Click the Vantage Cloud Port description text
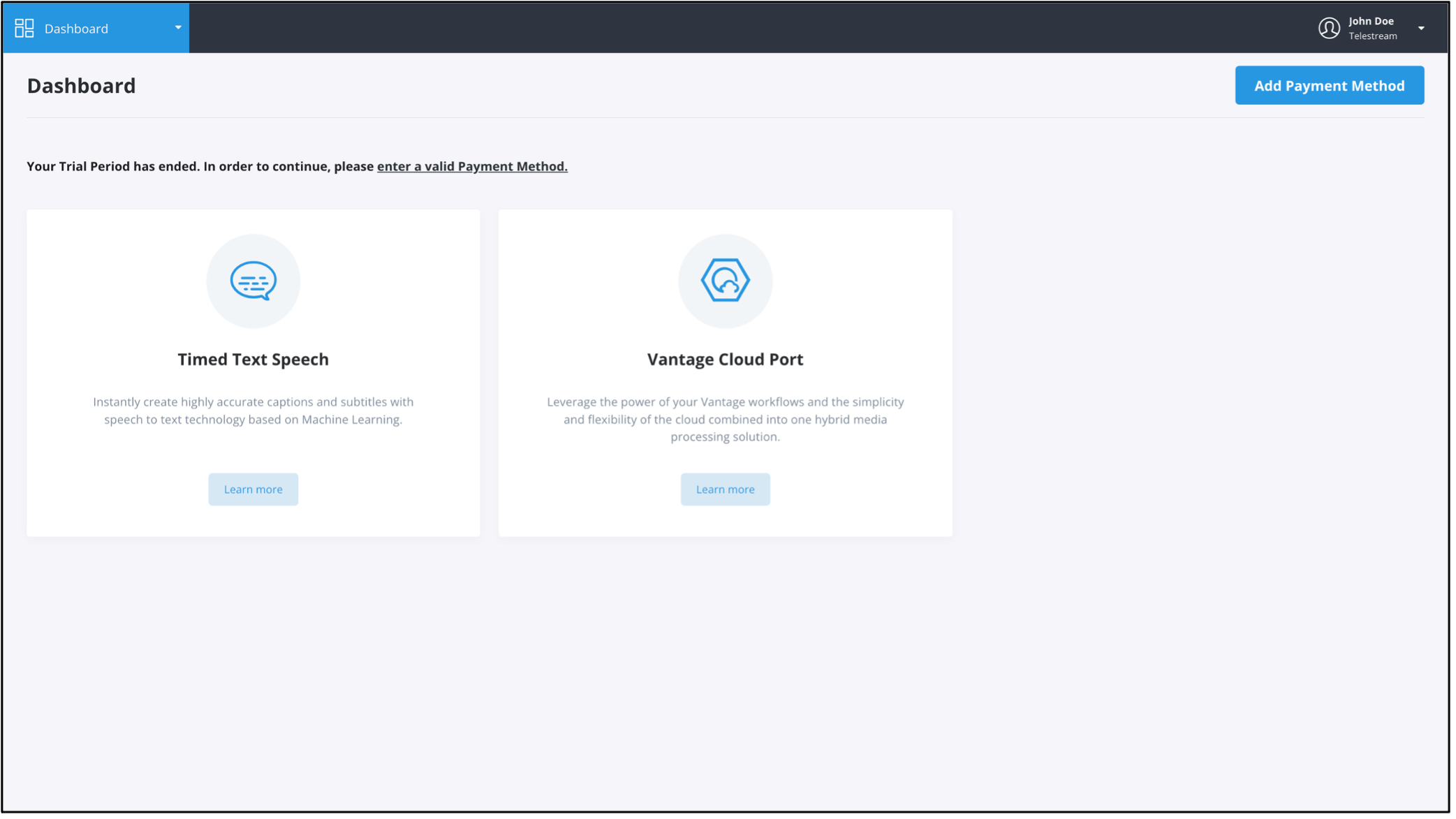The width and height of the screenshot is (1456, 819). [725, 419]
